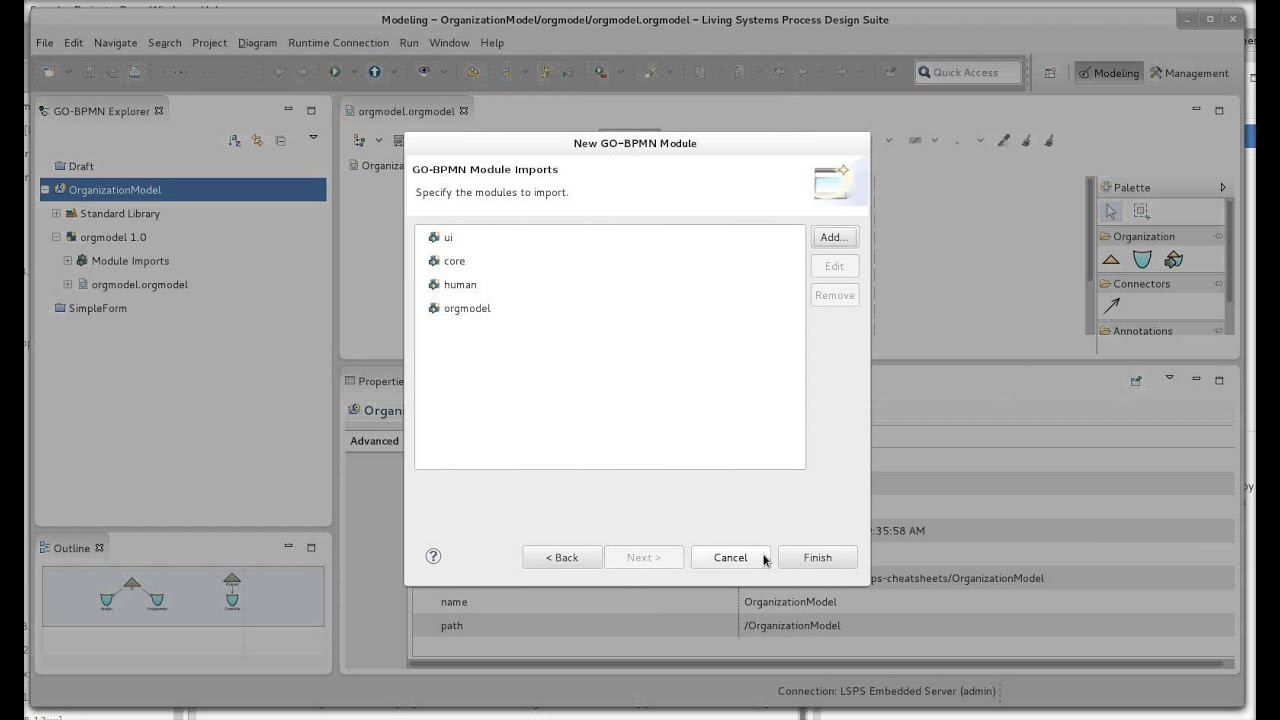
Task: Click the Add... button
Action: 834,237
